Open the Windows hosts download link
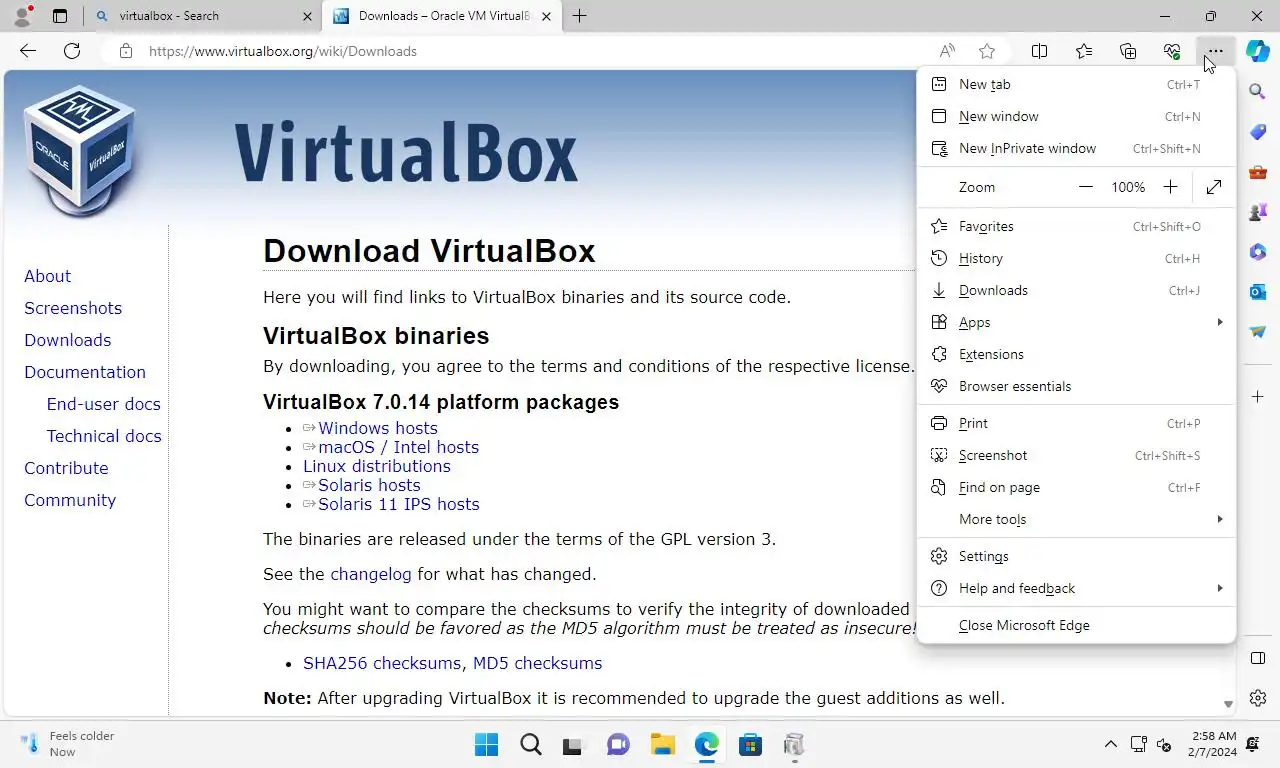This screenshot has height=768, width=1280. (378, 428)
